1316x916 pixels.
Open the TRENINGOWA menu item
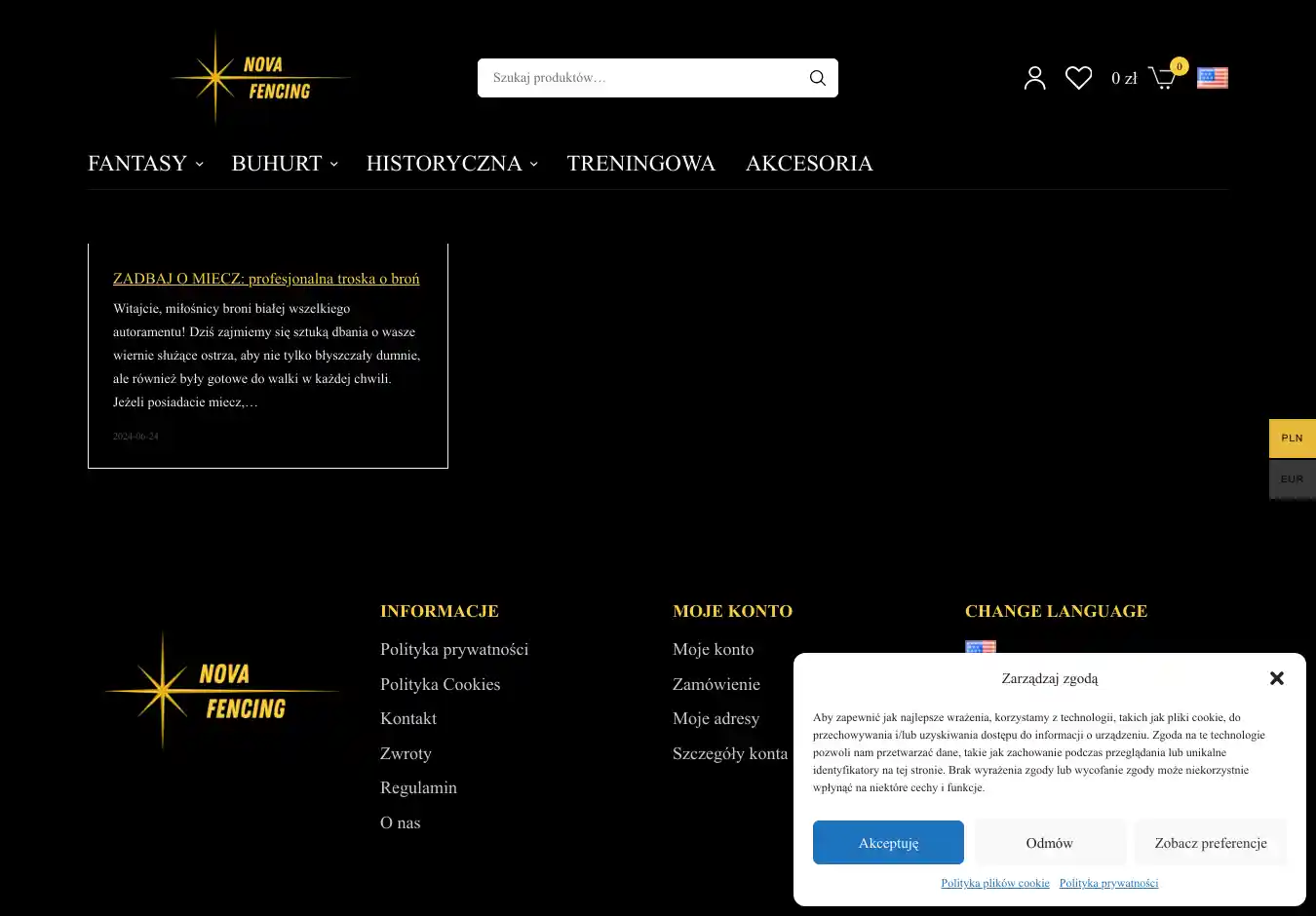[640, 164]
